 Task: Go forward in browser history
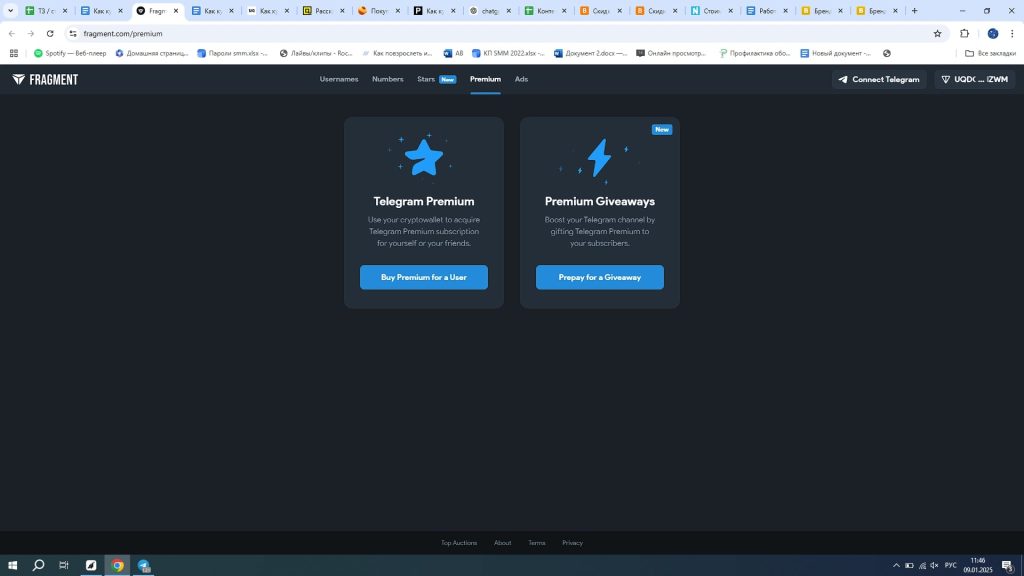[x=31, y=33]
